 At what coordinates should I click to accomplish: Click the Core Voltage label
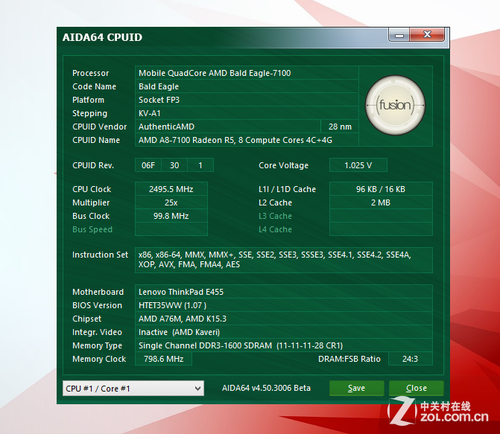[284, 166]
